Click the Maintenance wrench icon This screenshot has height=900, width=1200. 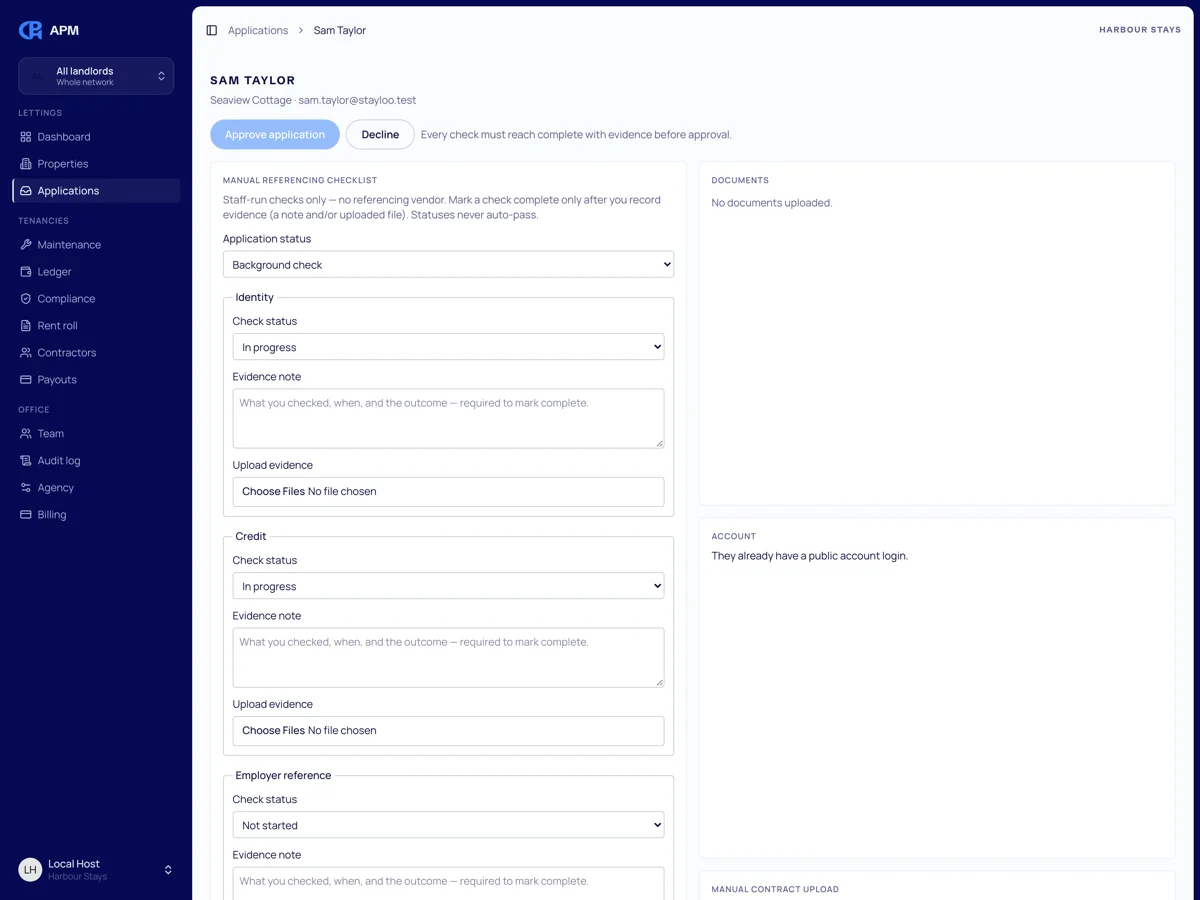[x=26, y=245]
